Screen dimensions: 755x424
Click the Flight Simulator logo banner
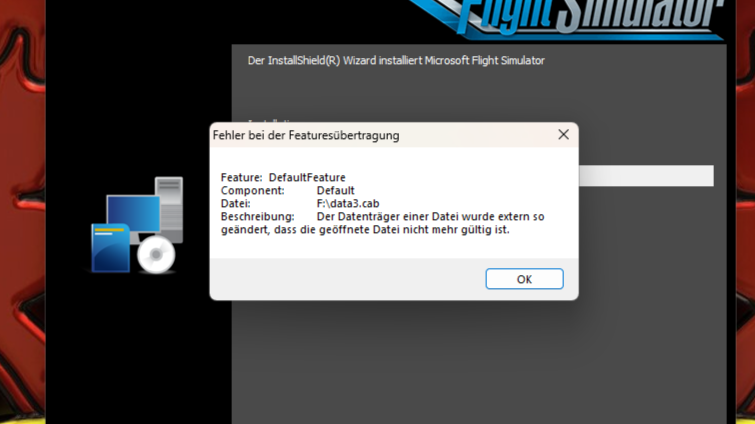click(x=568, y=19)
